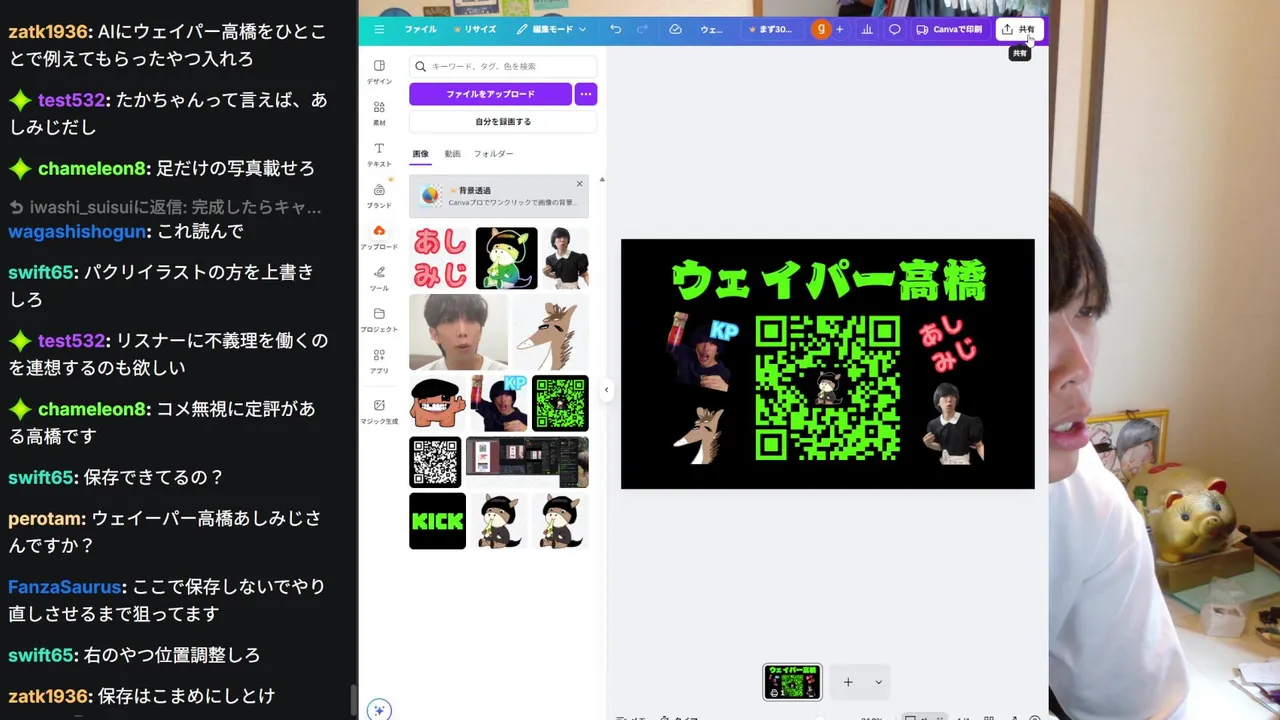
Task: Select the green cat character upload thumbnail
Action: coord(506,258)
